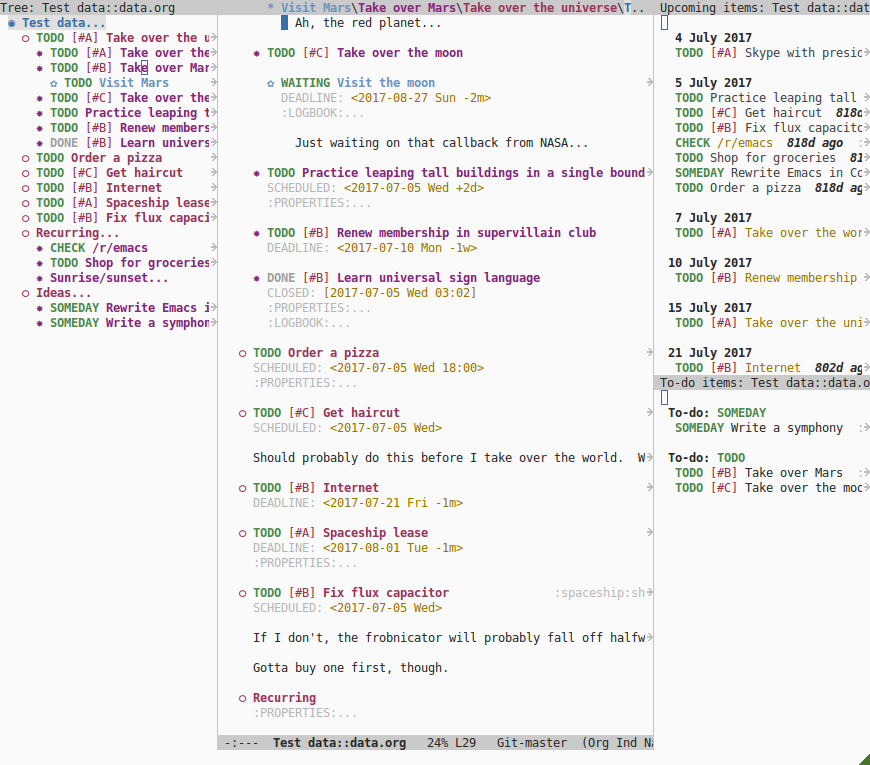Open scheduled timestamp 2017-07-05 Wed +2d
Screen dimensions: 870x765
(414, 188)
